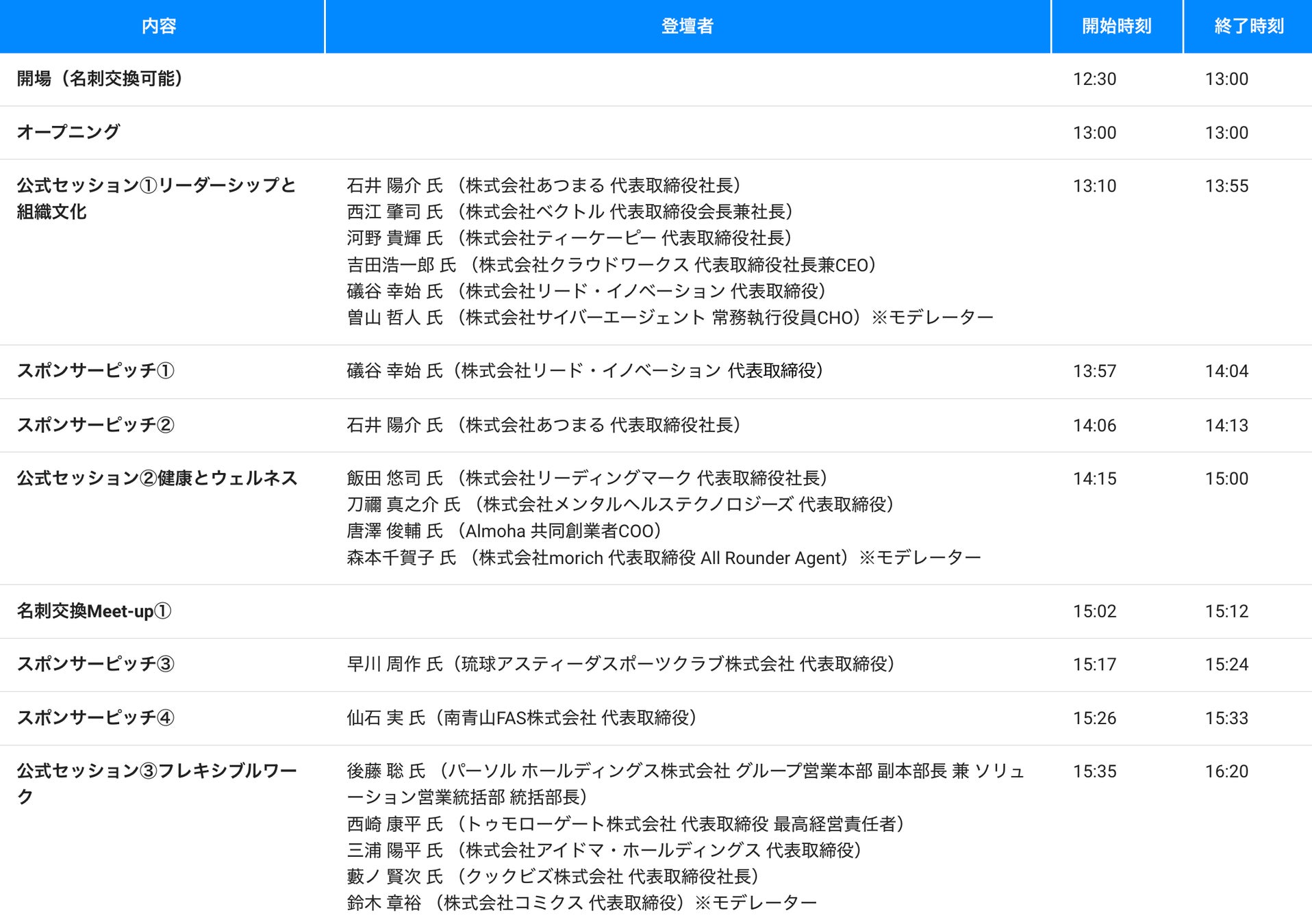
Task: Select the スポンサーピッチ③ row title
Action: (96, 664)
